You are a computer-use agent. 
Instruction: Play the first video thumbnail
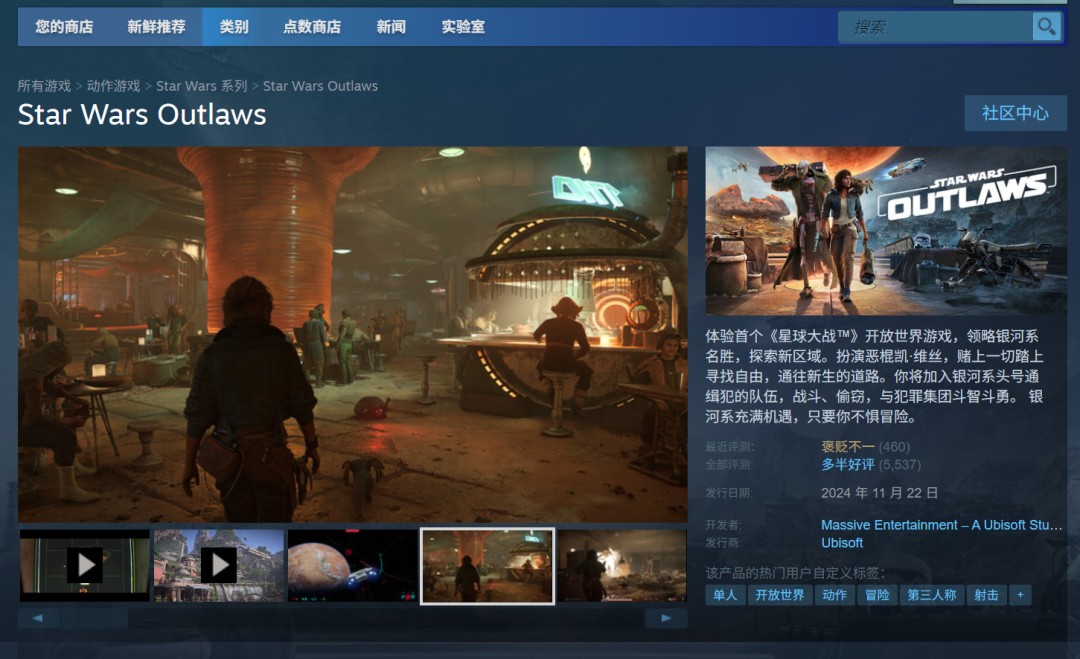coord(85,566)
